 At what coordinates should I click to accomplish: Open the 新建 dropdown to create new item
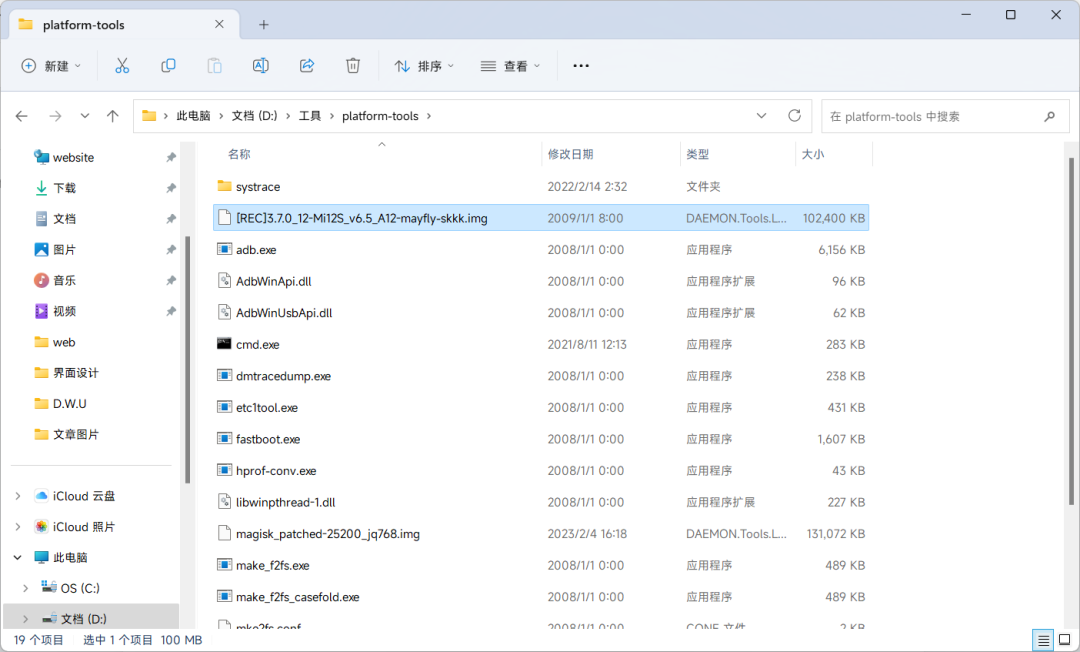[x=51, y=65]
